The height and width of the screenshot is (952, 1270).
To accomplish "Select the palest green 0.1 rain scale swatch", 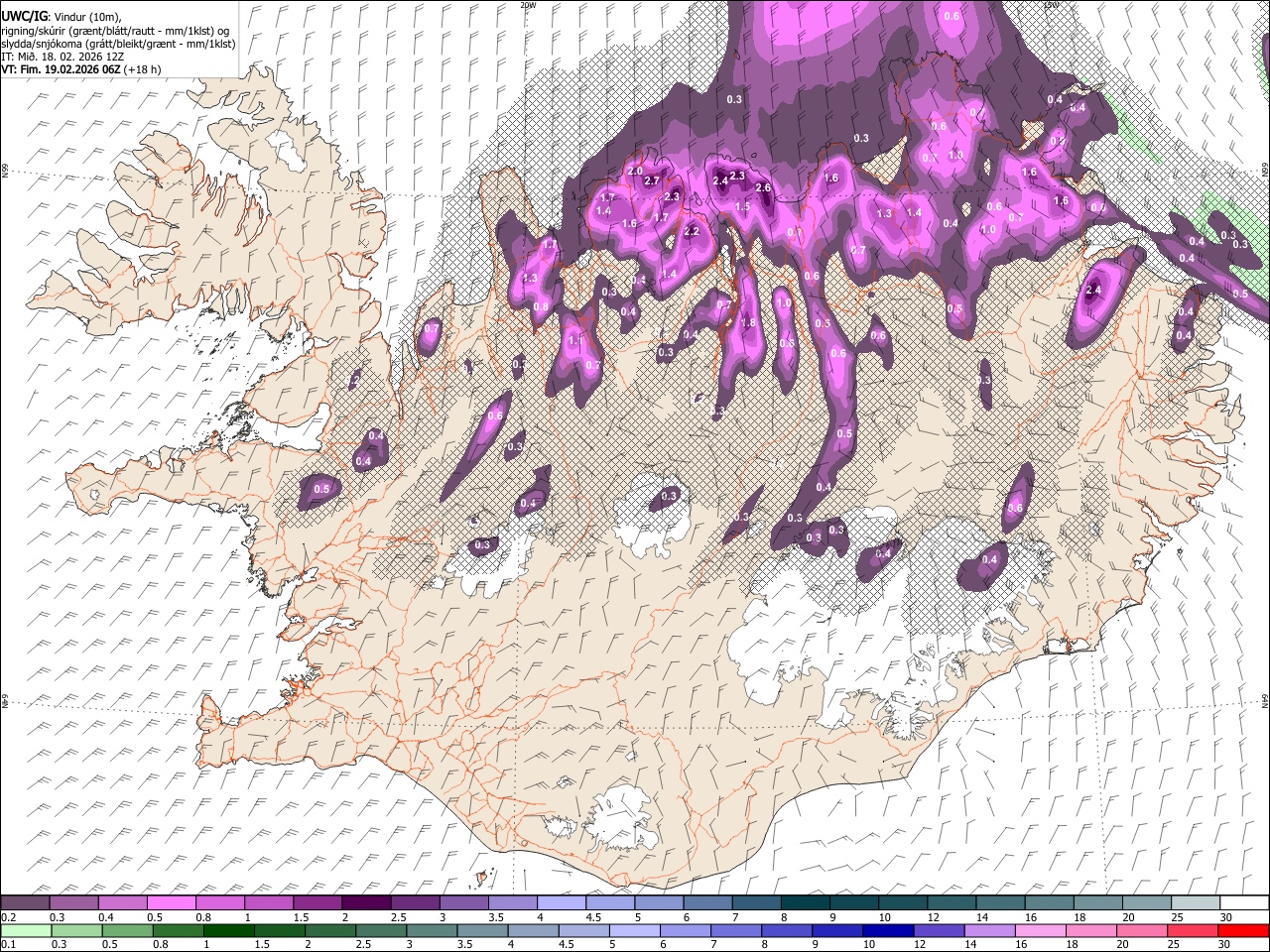I will 25,930.
